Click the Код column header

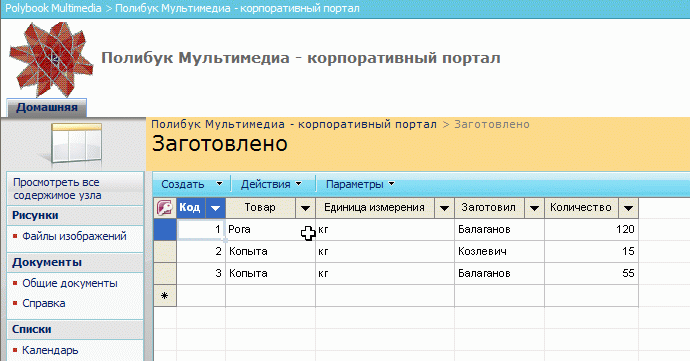(191, 208)
